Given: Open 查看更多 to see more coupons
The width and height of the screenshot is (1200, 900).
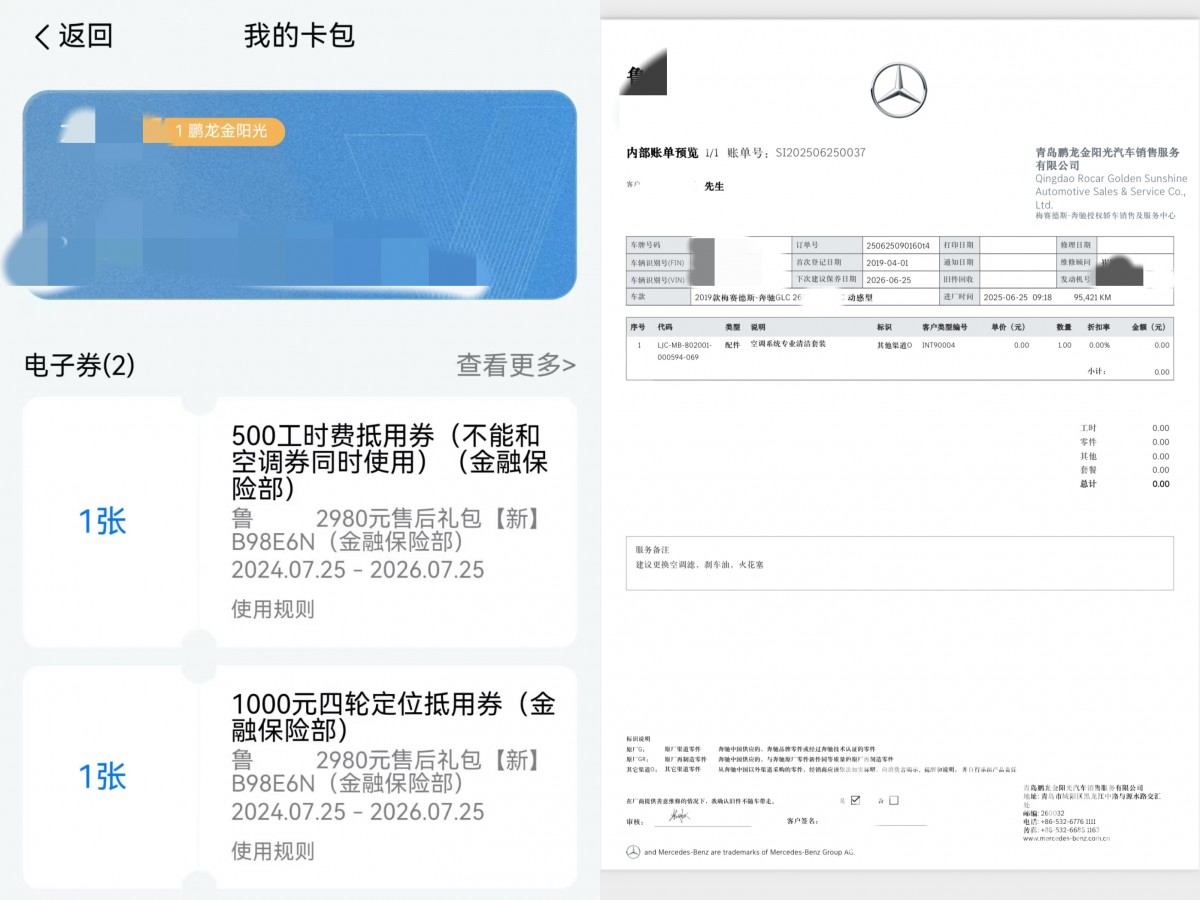Looking at the screenshot, I should pyautogui.click(x=516, y=366).
